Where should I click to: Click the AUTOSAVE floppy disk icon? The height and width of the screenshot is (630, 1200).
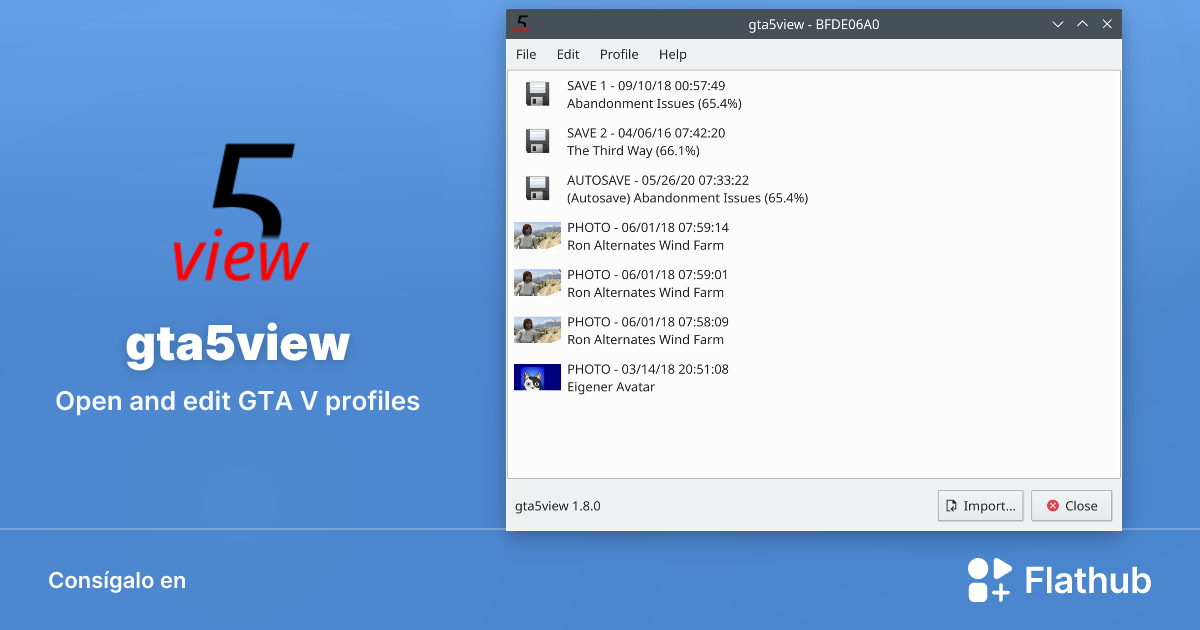pos(537,188)
